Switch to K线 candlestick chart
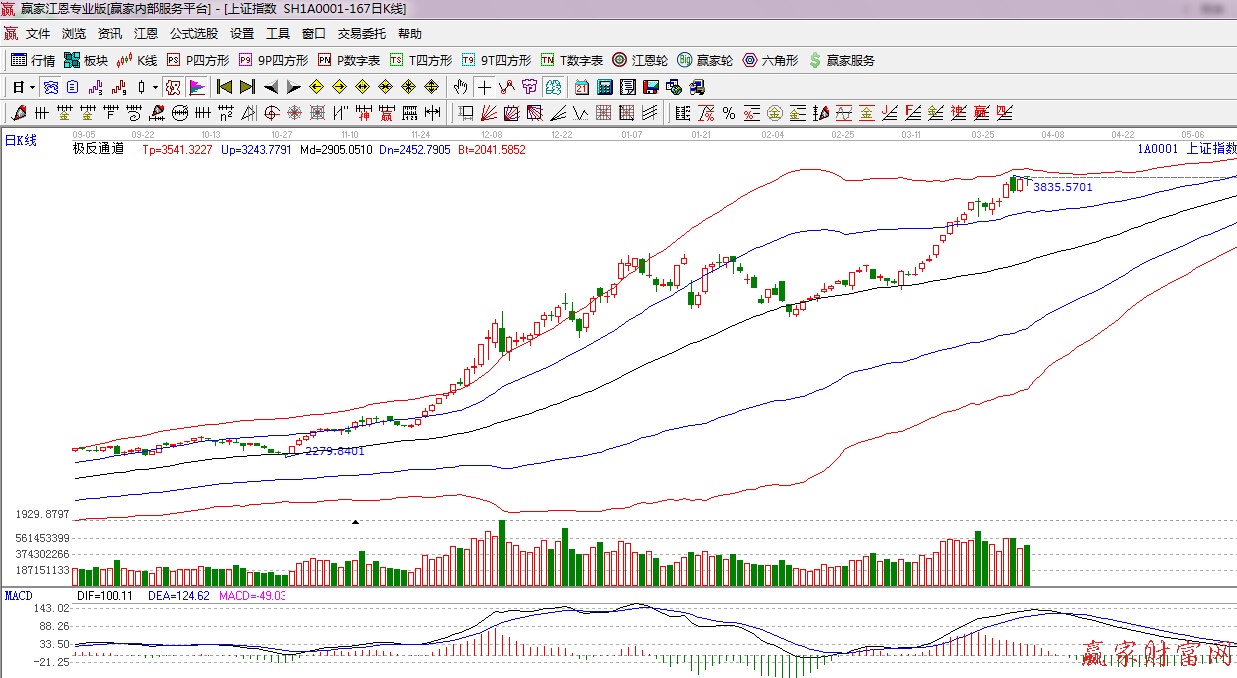This screenshot has height=678, width=1237. pyautogui.click(x=137, y=60)
